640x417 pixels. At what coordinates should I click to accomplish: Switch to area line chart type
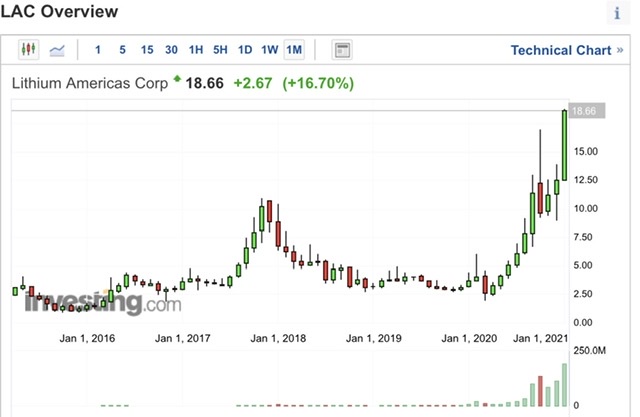coord(57,51)
